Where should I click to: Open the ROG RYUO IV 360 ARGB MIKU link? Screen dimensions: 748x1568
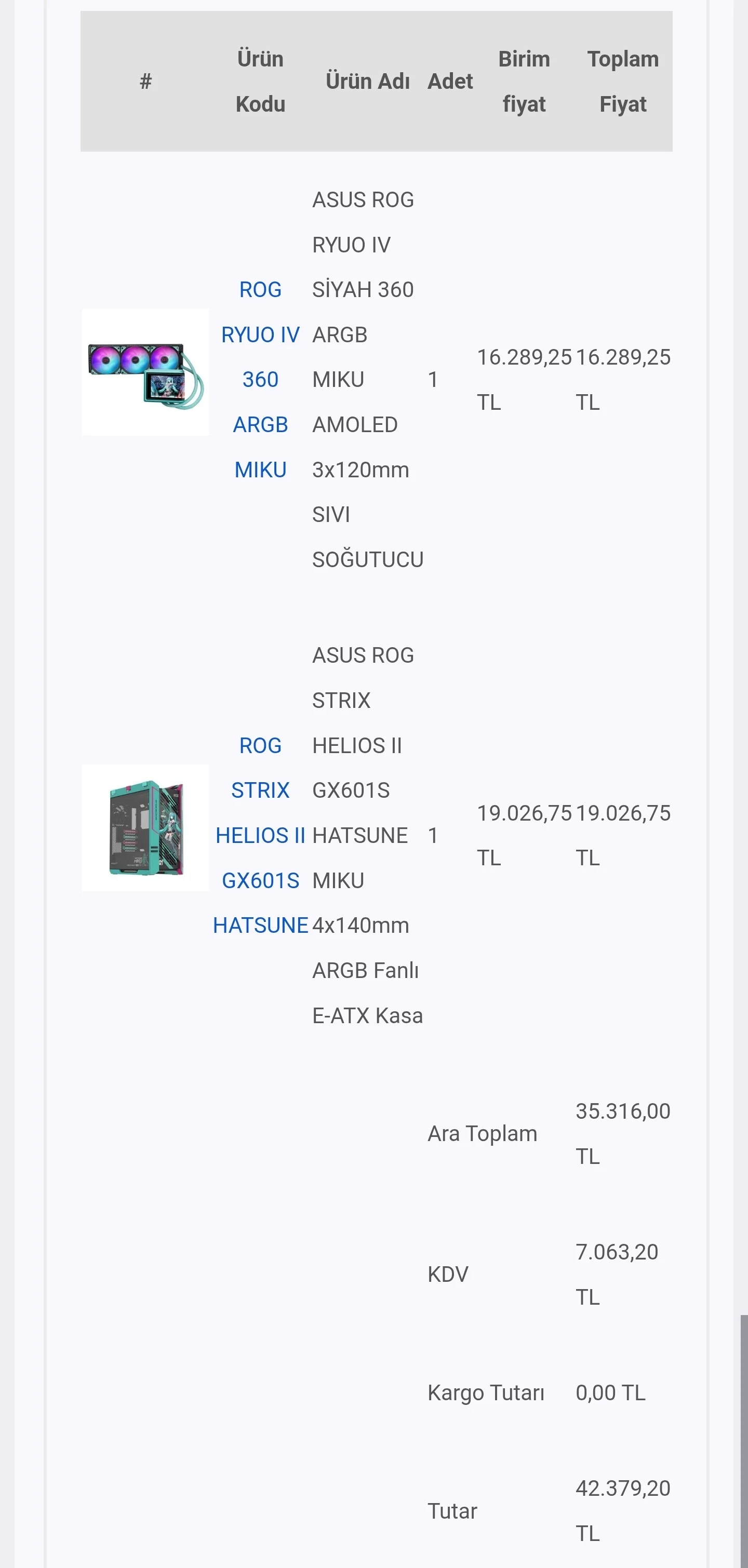[260, 379]
